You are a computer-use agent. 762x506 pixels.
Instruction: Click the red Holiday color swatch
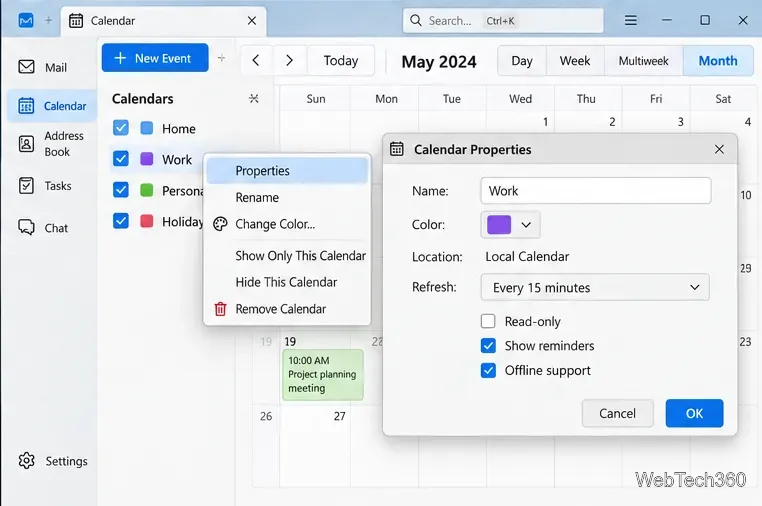(146, 221)
